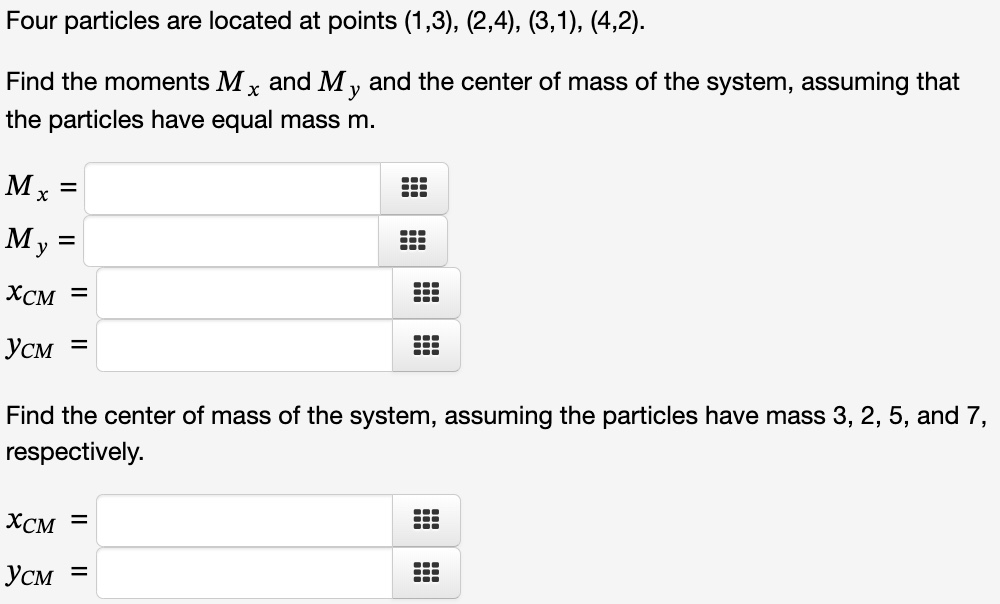Screen dimensions: 1000x604
Task: Focus the equal-mass yCM entry field
Action: [240, 345]
